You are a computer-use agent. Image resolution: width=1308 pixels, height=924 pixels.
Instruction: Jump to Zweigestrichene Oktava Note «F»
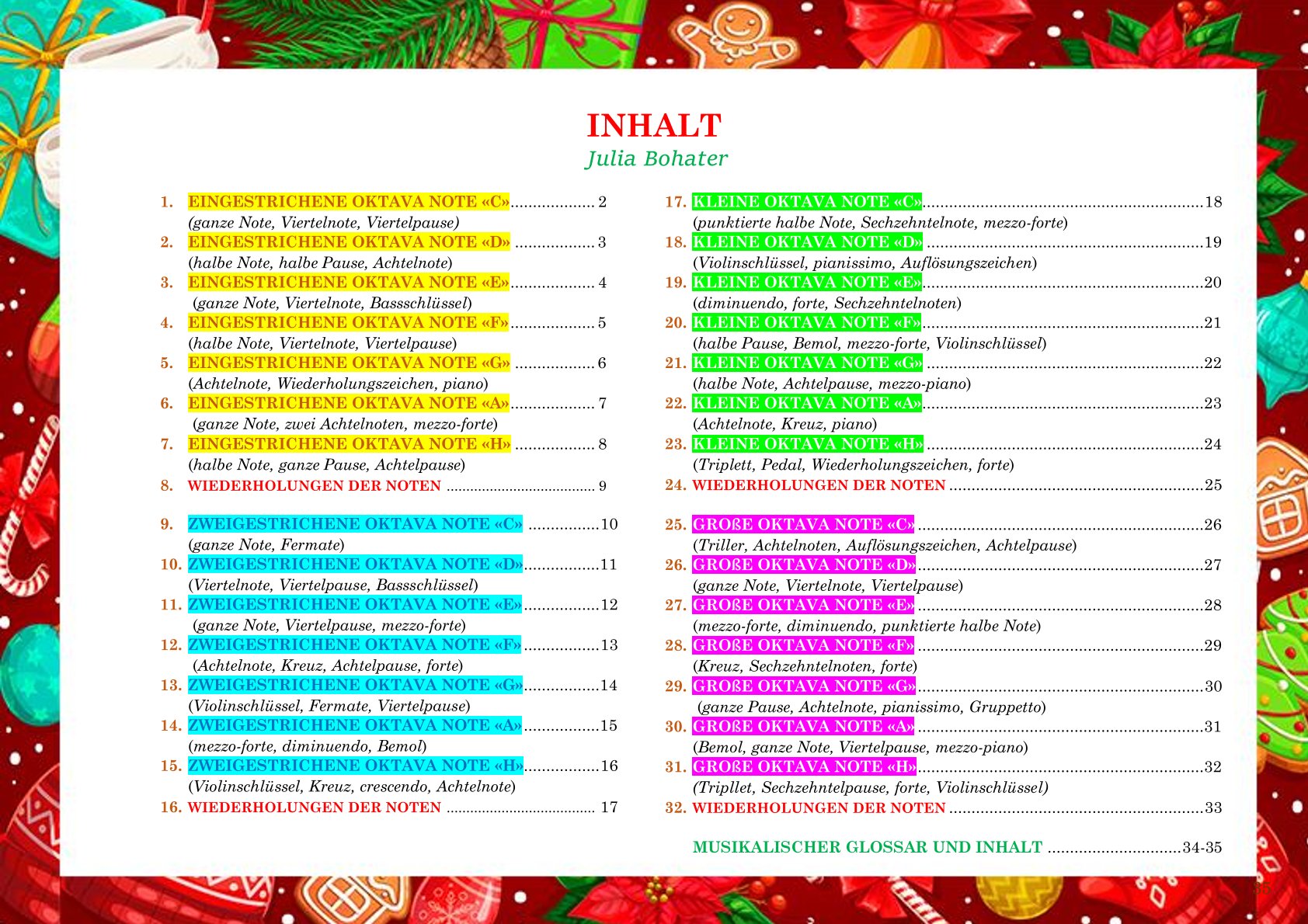click(354, 645)
